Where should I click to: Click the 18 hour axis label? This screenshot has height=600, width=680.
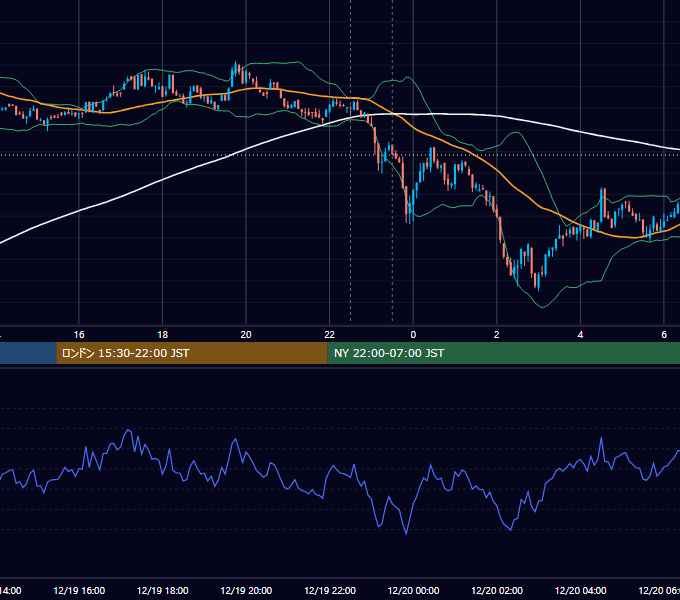point(163,335)
